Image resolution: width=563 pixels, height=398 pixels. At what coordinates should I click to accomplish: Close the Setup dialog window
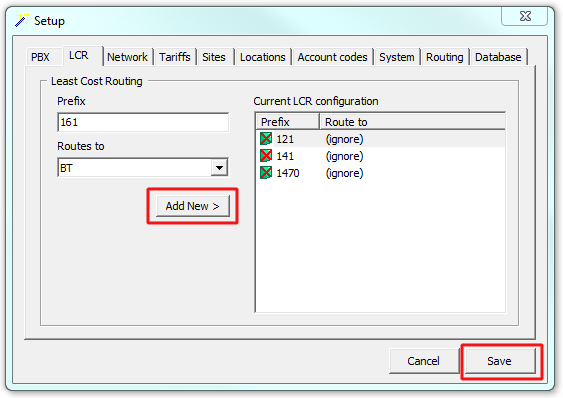coord(525,17)
